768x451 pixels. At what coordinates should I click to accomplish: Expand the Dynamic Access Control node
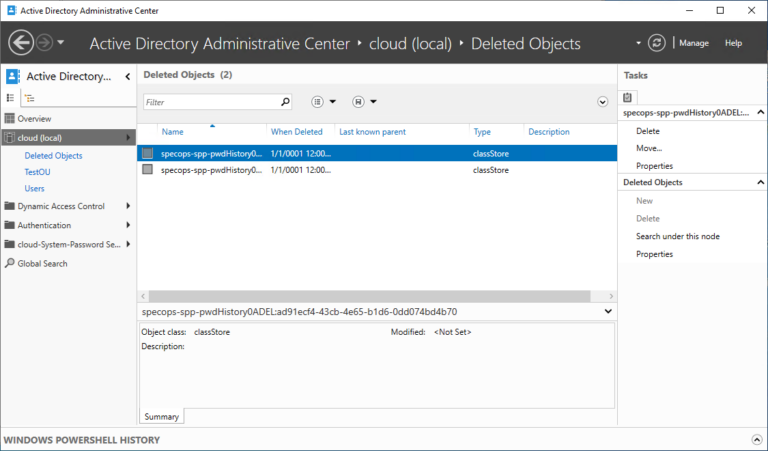(128, 207)
